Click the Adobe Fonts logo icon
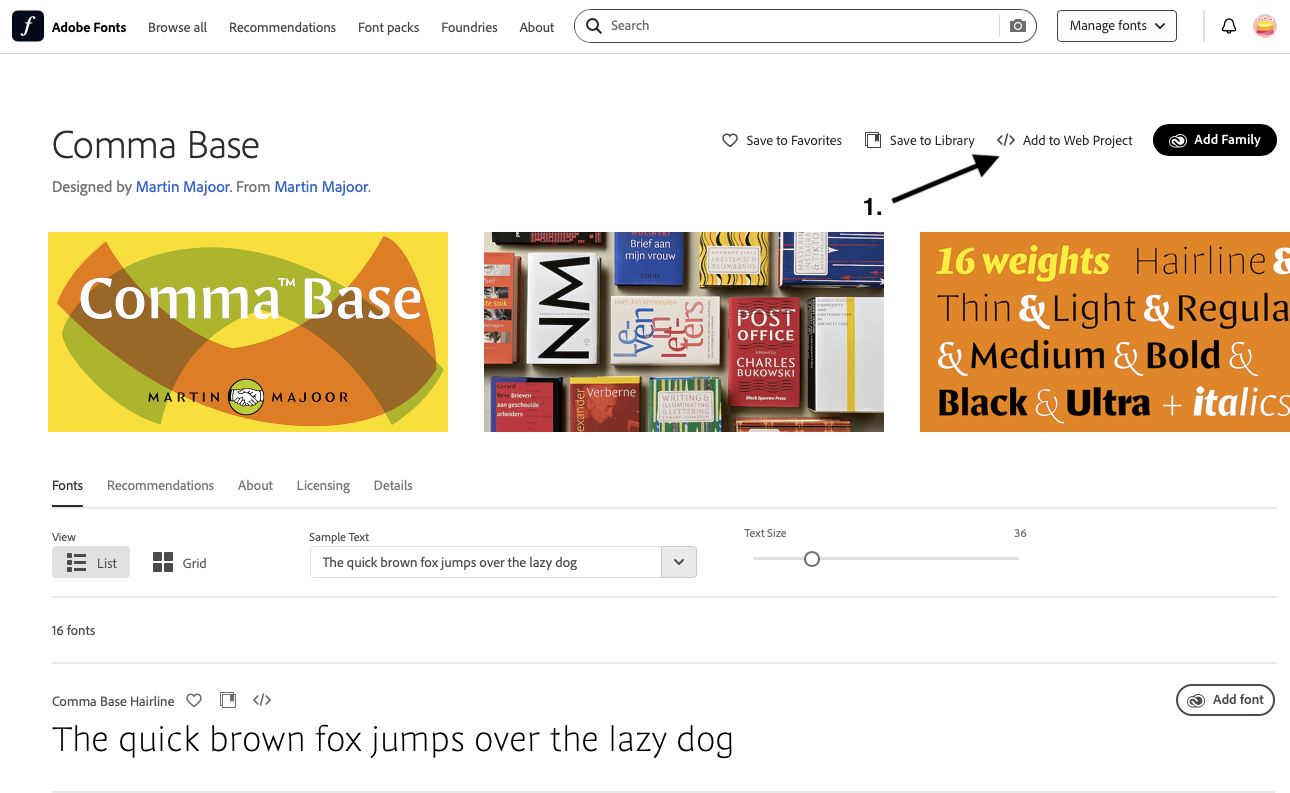This screenshot has height=793, width=1290. click(x=28, y=27)
